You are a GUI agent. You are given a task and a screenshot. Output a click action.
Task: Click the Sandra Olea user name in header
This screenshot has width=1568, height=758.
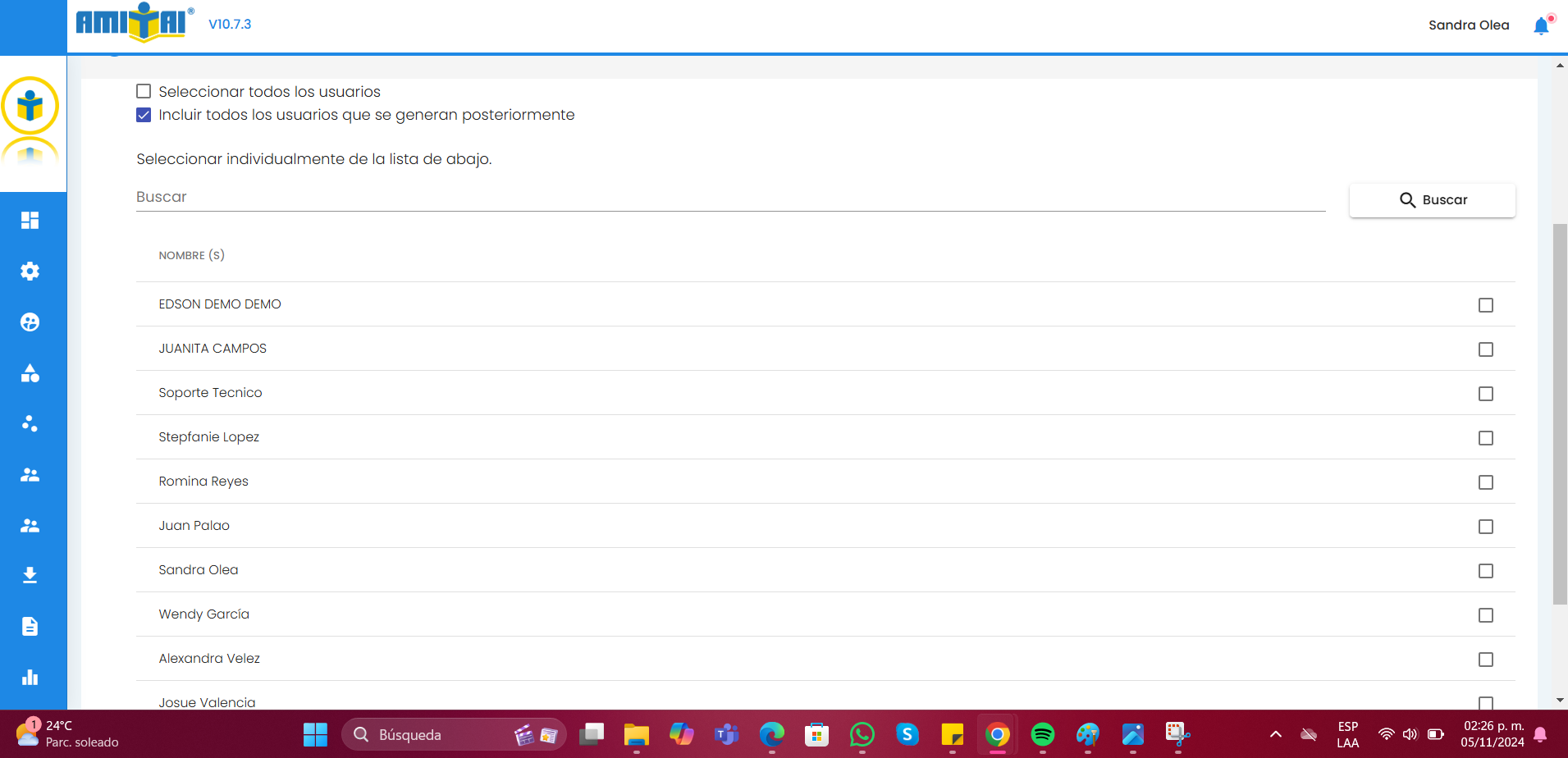(1468, 25)
